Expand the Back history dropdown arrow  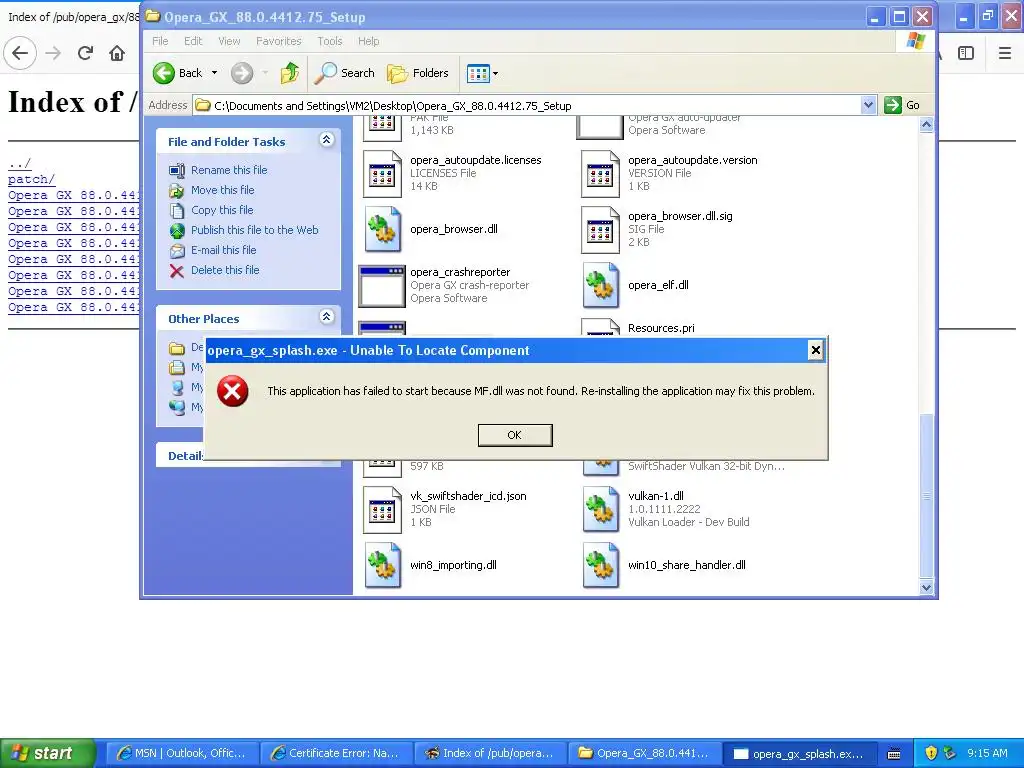tap(214, 73)
